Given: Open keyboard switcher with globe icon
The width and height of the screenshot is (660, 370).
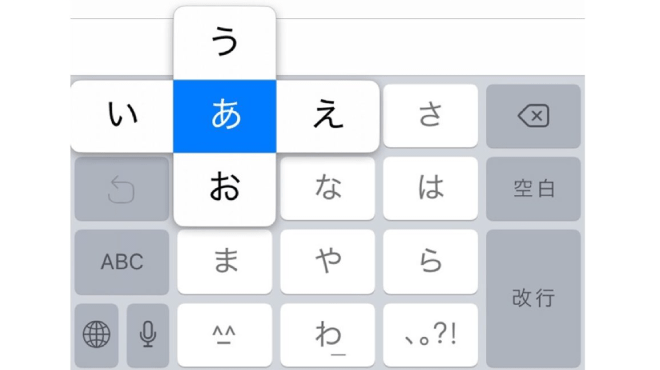Looking at the screenshot, I should tap(96, 335).
